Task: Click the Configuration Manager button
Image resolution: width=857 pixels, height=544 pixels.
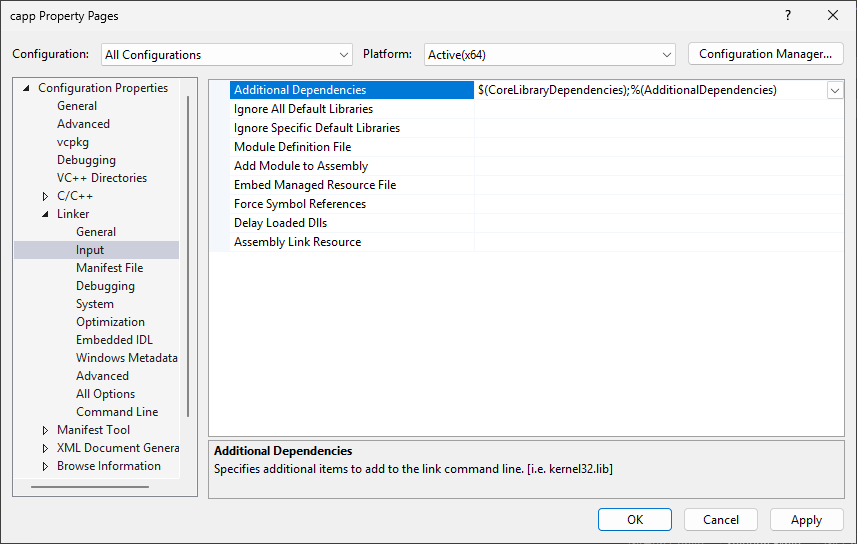Action: (765, 54)
